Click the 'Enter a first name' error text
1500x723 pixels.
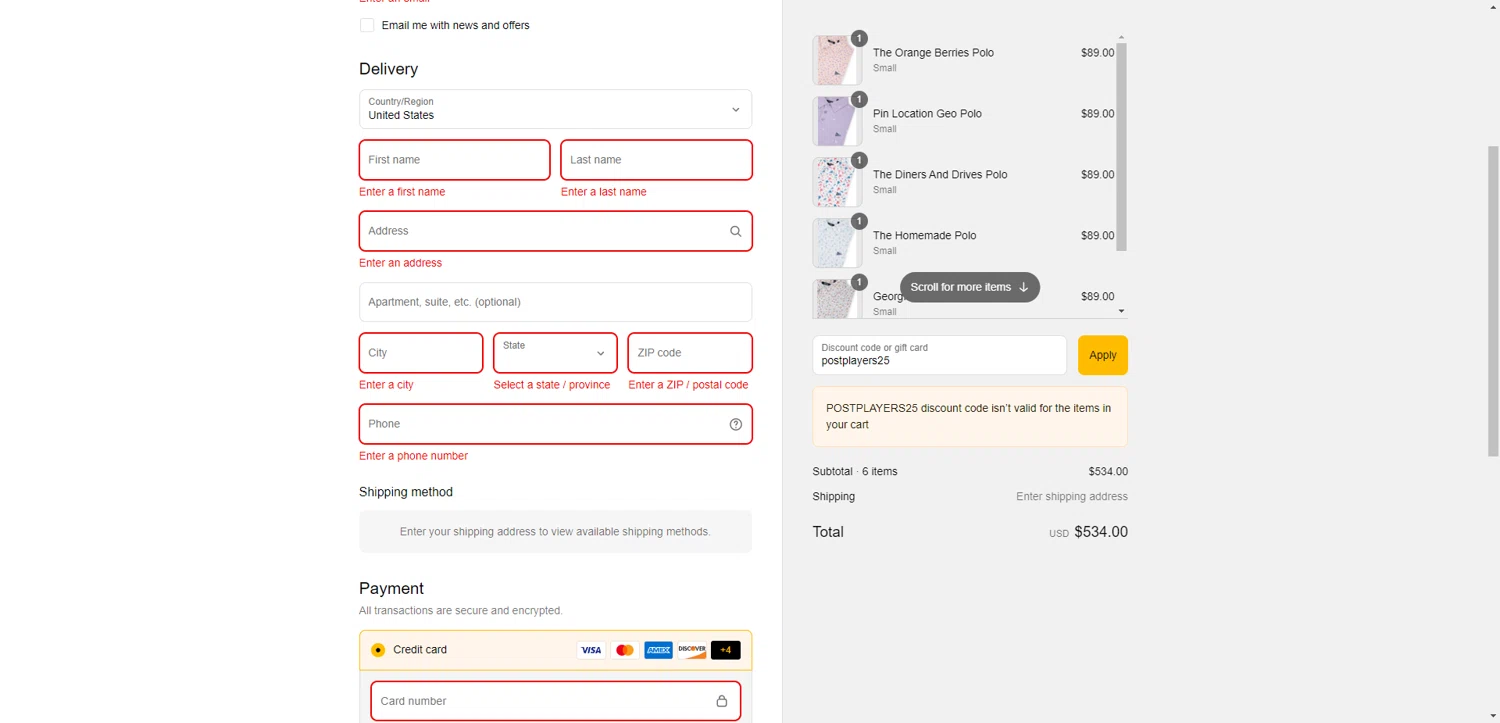402,192
